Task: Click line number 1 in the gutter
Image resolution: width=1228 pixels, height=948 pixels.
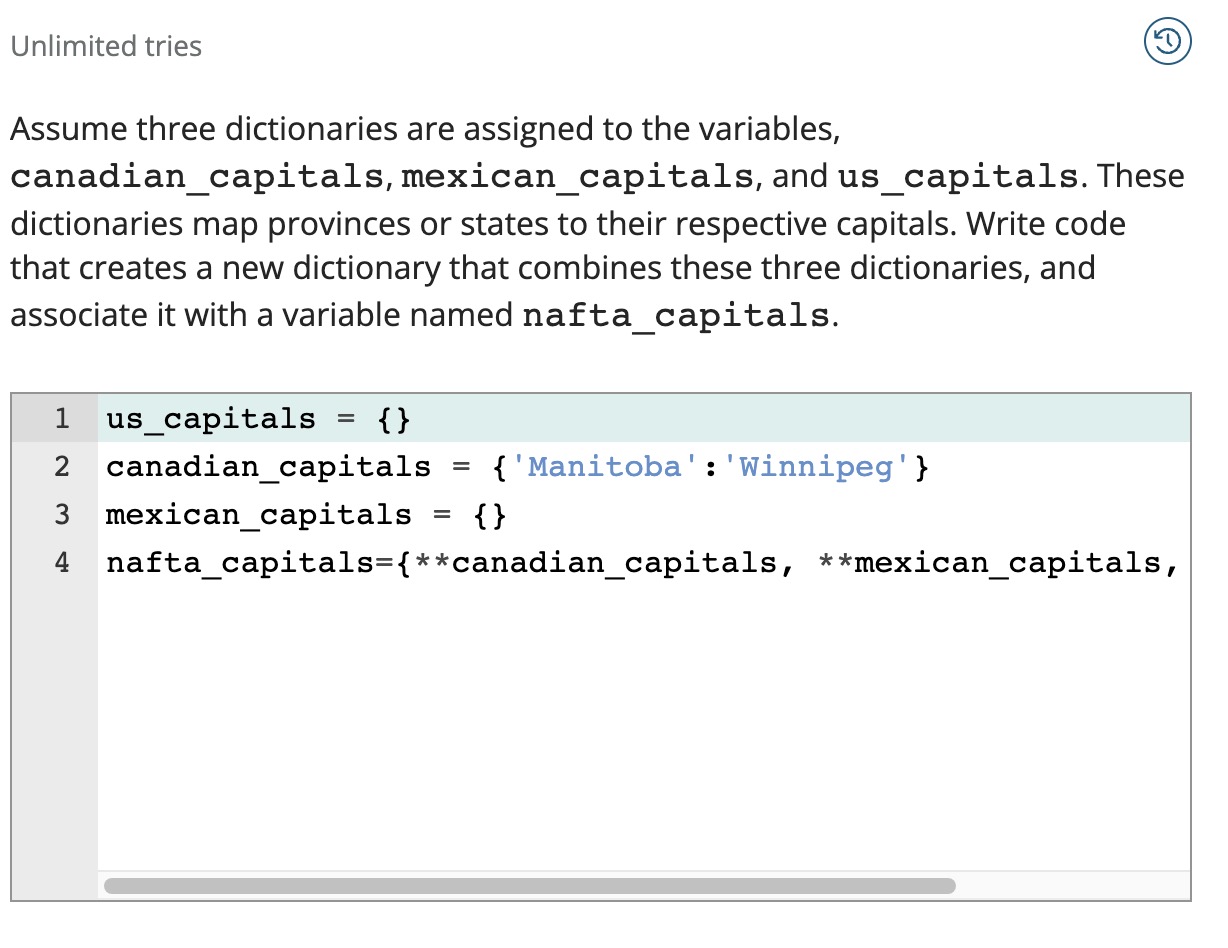Action: pos(62,418)
